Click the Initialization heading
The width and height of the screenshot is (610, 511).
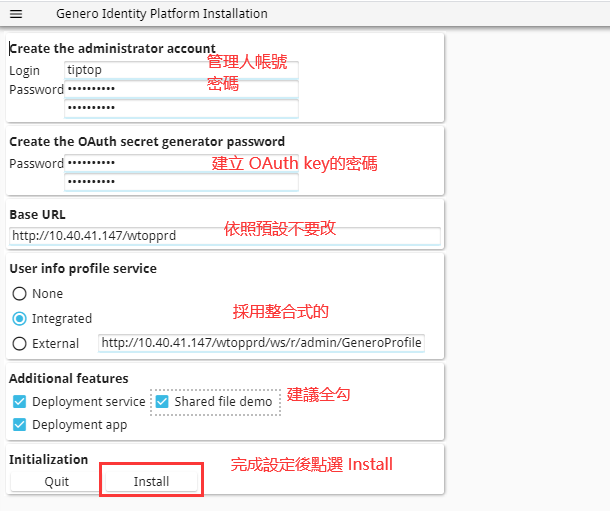[49, 460]
